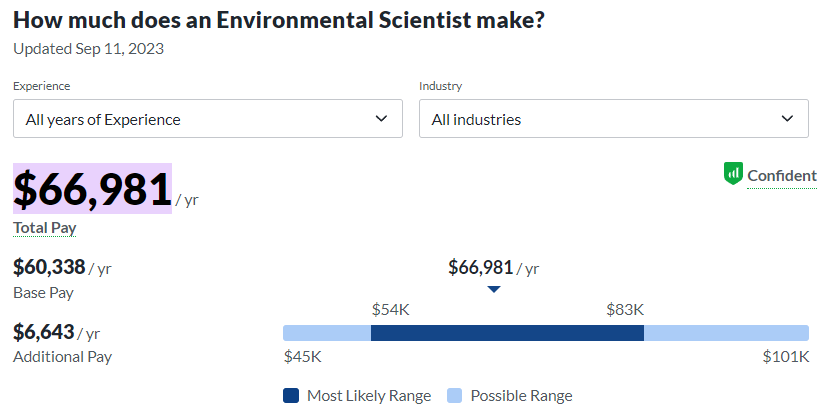Click the highlighted $66,981 total pay figure
Screen dimensions: 834x414
92,189
